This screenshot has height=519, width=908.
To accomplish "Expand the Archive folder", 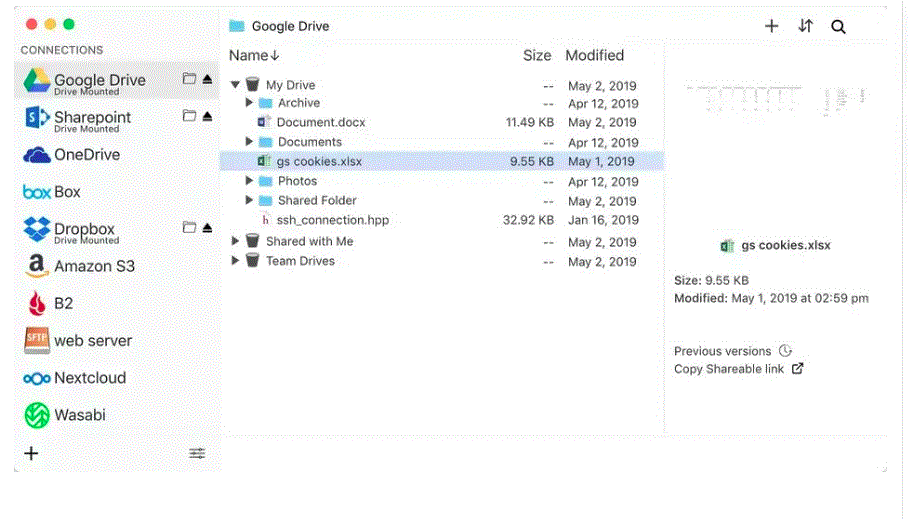I will click(x=249, y=103).
